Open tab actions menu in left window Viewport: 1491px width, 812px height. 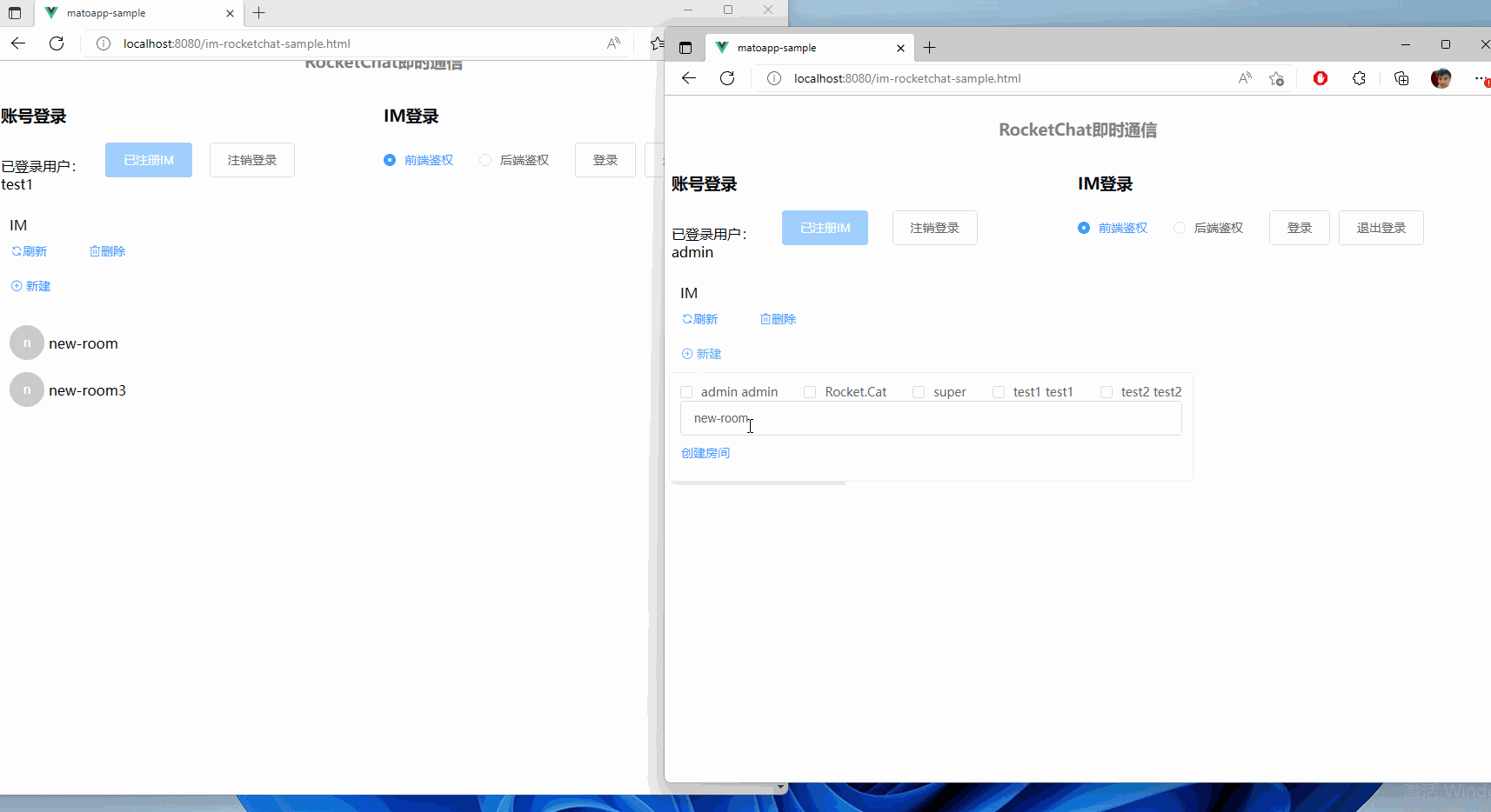tap(15, 13)
